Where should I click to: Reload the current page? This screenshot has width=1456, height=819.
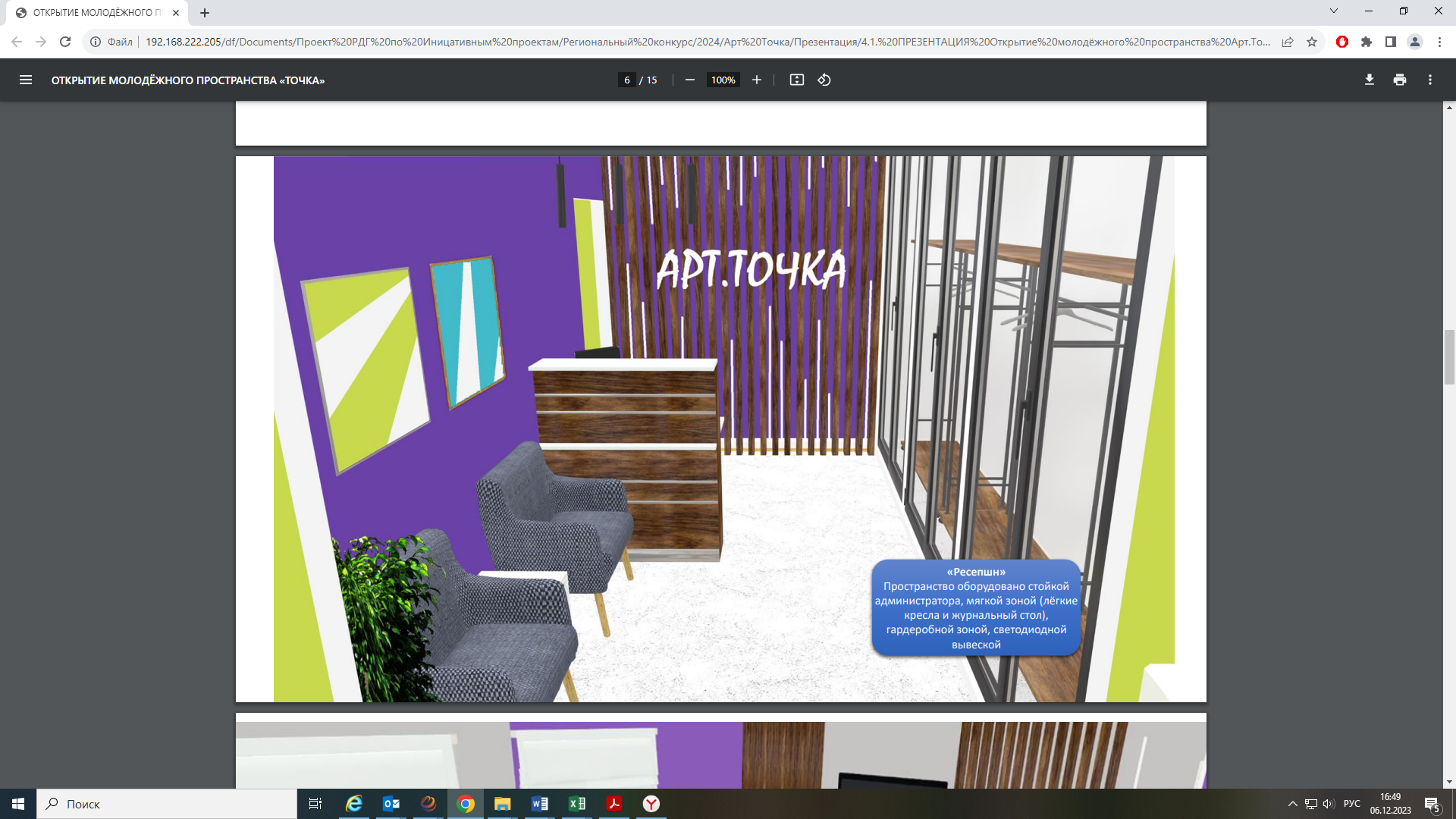click(x=65, y=42)
